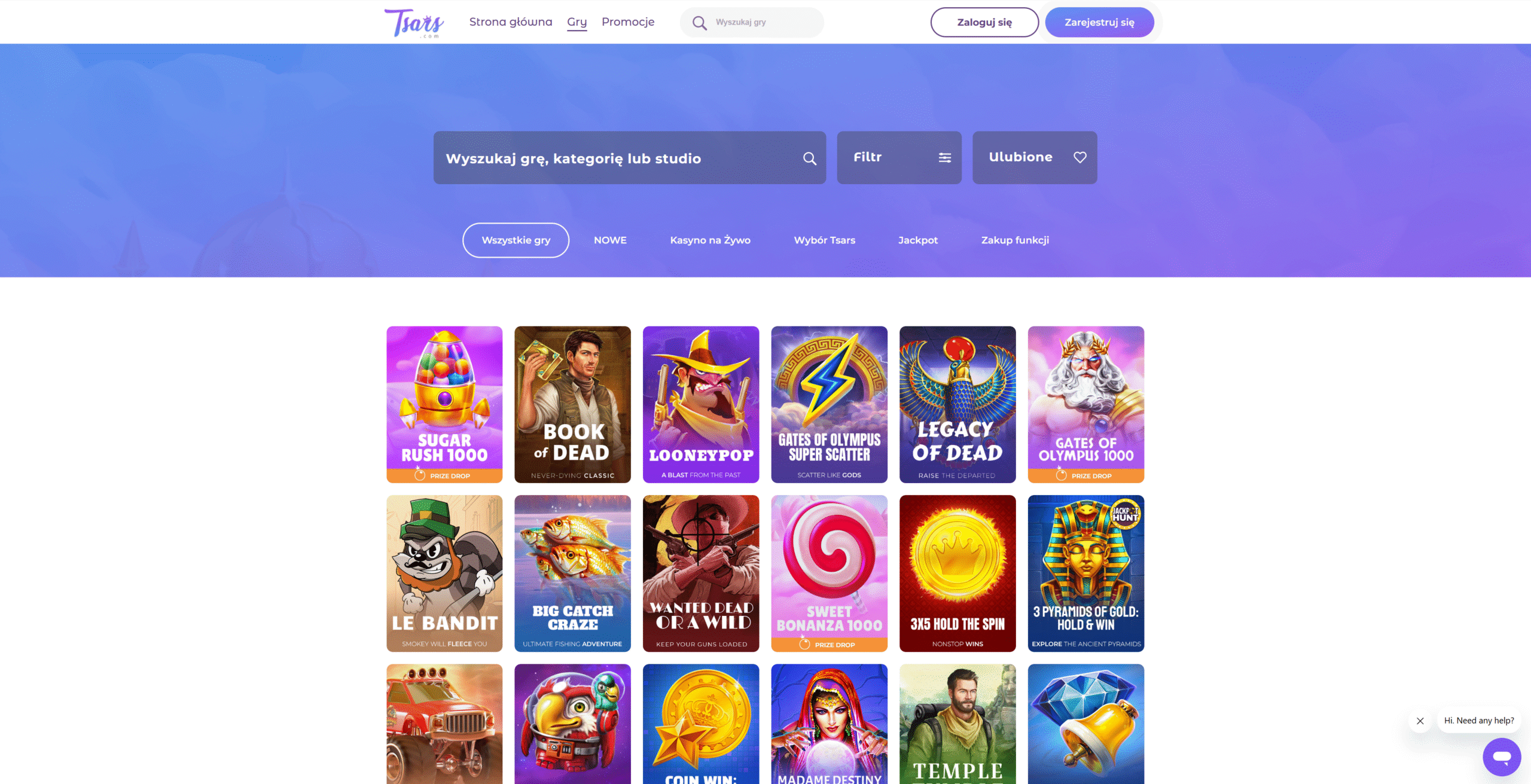This screenshot has width=1531, height=784.
Task: Open the live chat bubble icon
Action: click(1502, 757)
